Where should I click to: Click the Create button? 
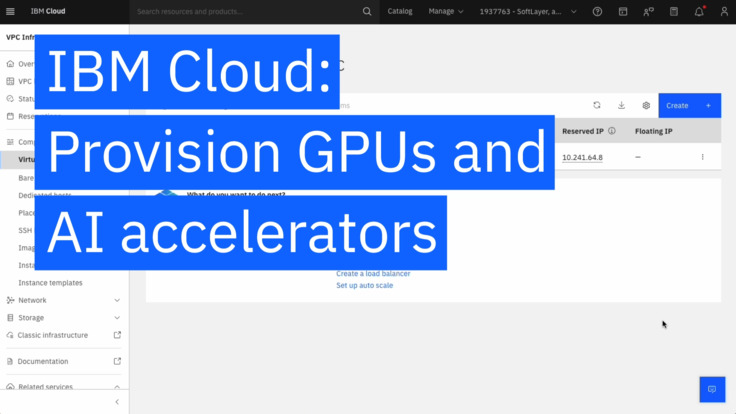click(x=690, y=106)
